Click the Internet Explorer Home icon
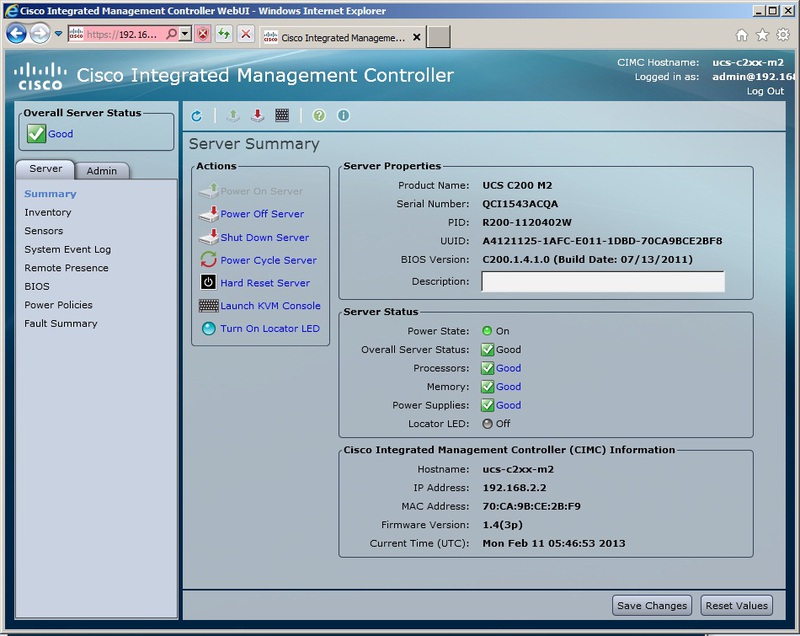Viewport: 800px width, 636px height. pyautogui.click(x=741, y=35)
